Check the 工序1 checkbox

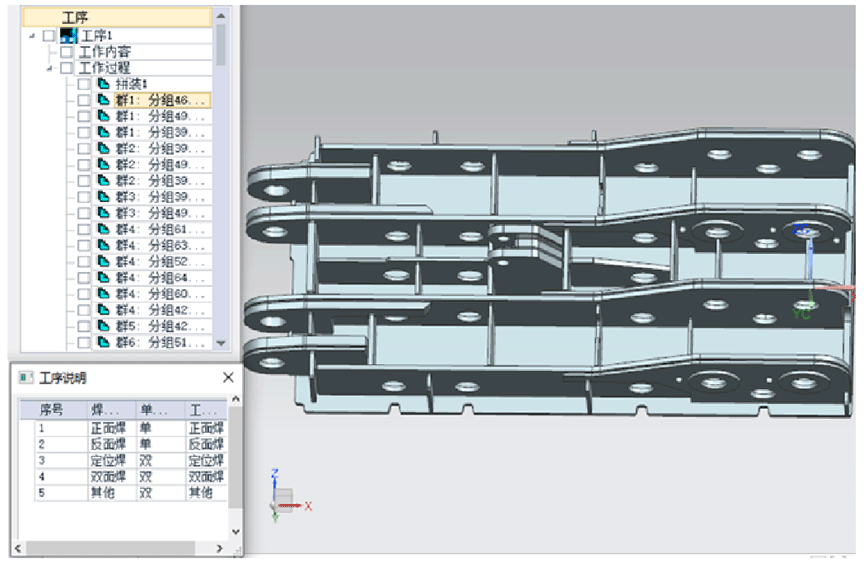tap(49, 35)
